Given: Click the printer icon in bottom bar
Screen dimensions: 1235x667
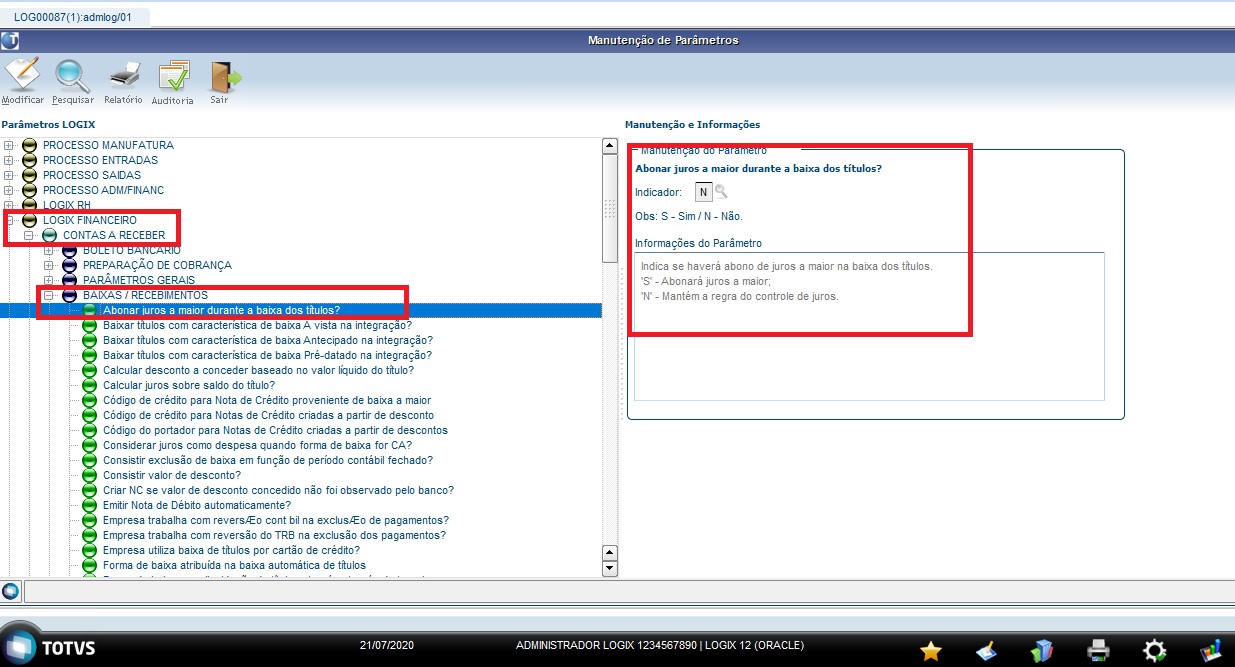Looking at the screenshot, I should 1099,650.
